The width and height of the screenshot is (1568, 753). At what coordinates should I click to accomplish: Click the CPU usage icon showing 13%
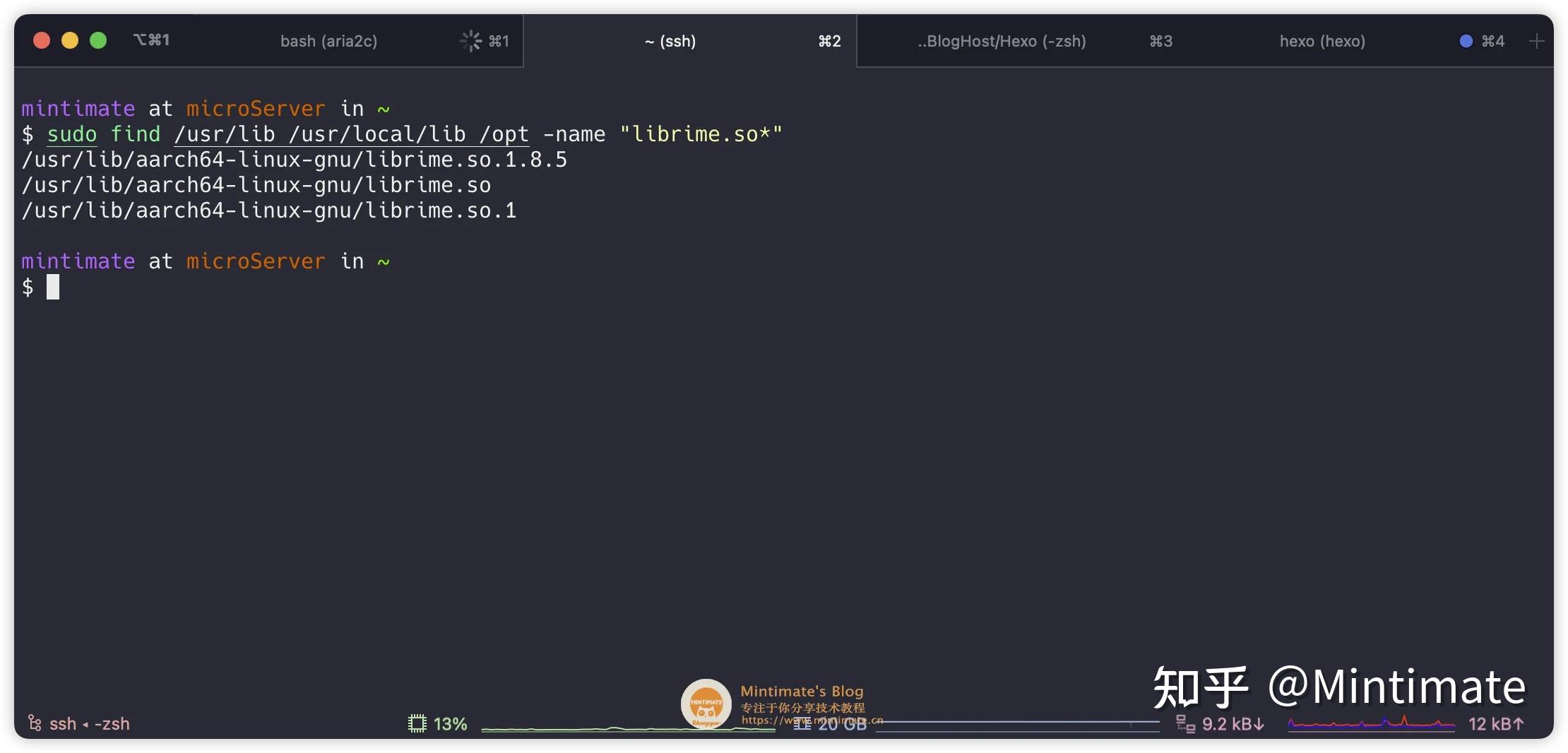pos(417,723)
